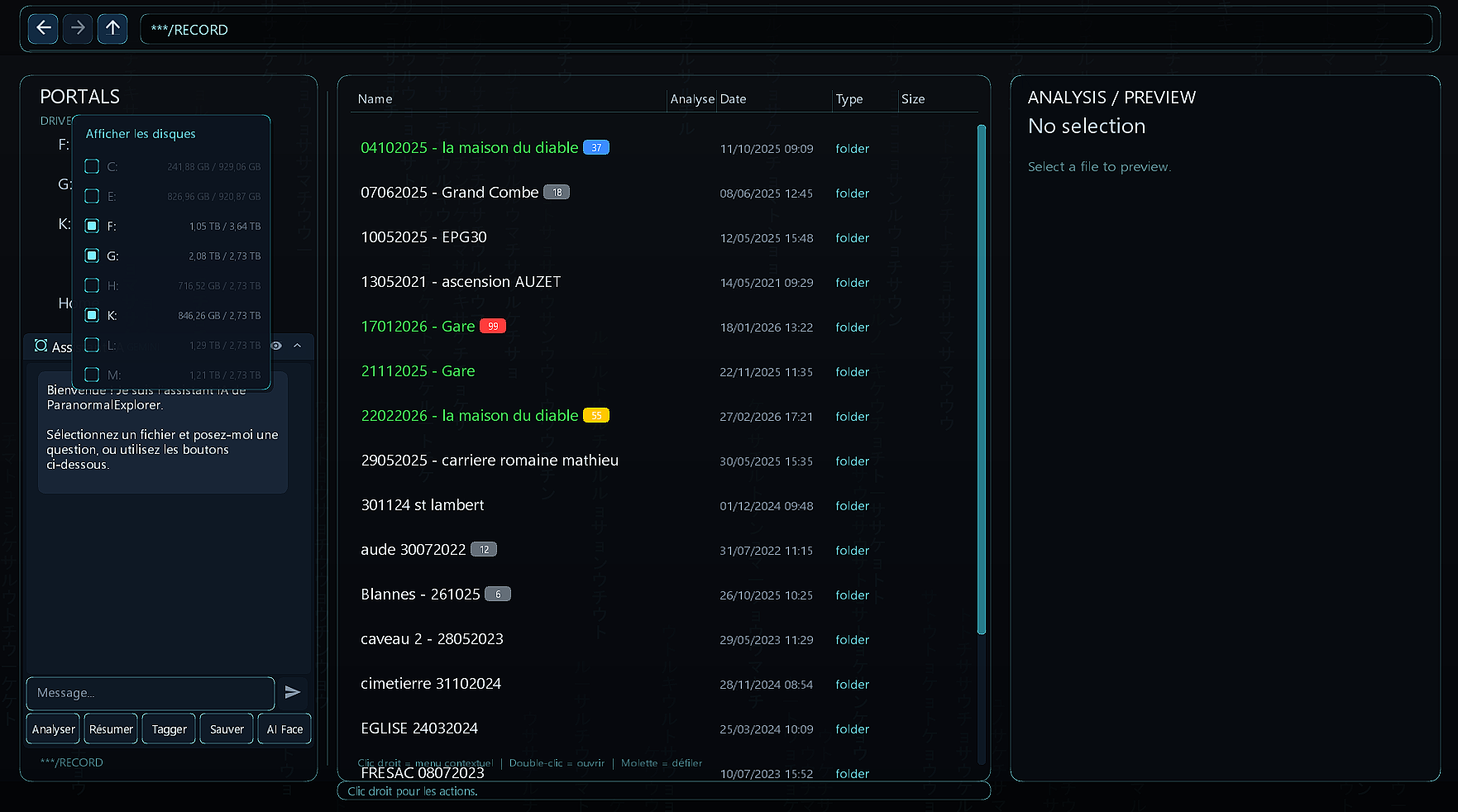Click the file list vertical scrollbar
Screen dimensions: 1458x812
click(x=982, y=380)
